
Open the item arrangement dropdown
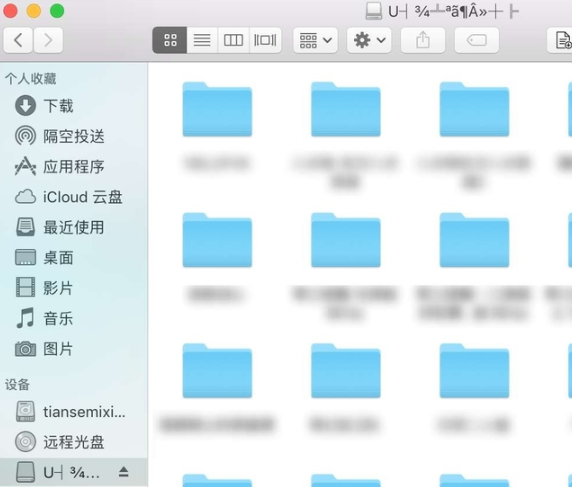316,40
